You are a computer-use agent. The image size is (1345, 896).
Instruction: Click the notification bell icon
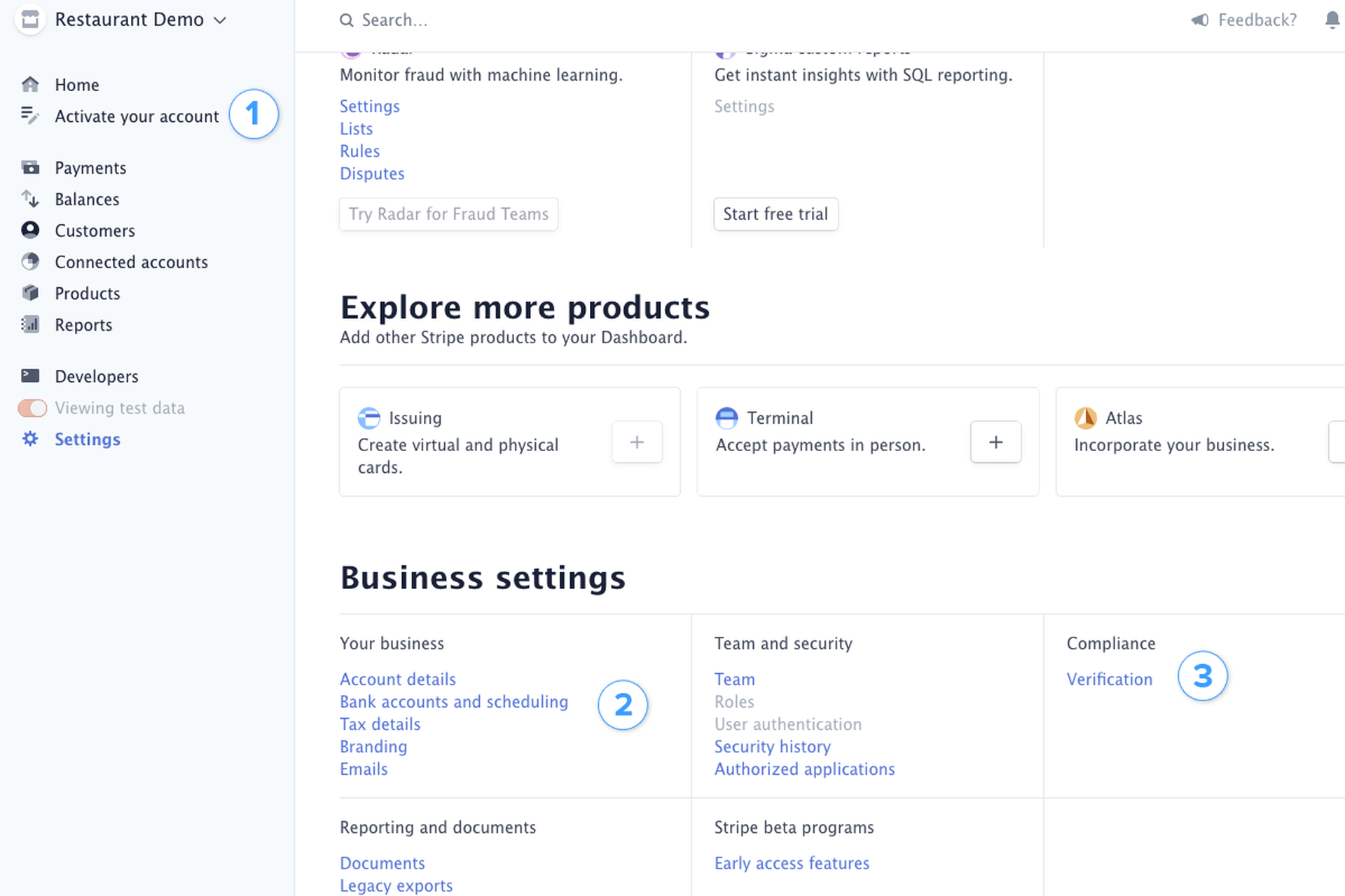[1332, 20]
